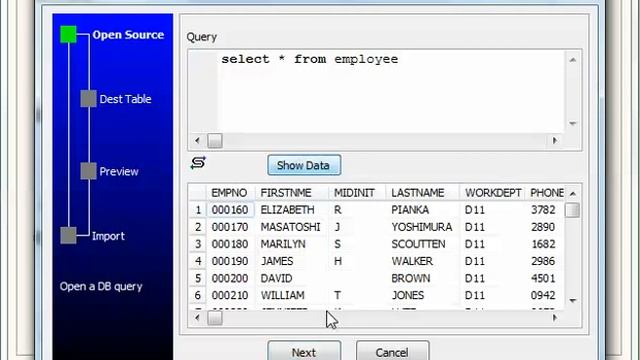Click query box scroll left arrow

(198, 140)
